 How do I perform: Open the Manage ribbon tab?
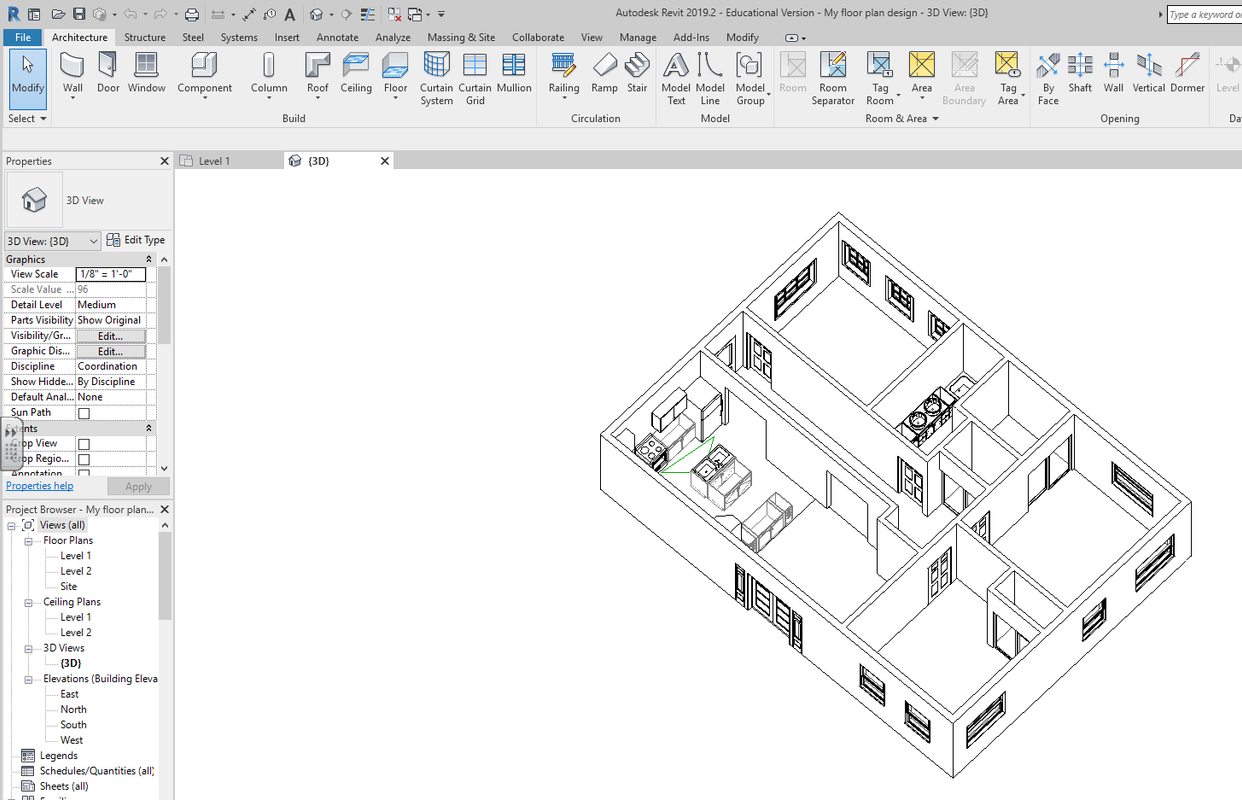[x=638, y=37]
